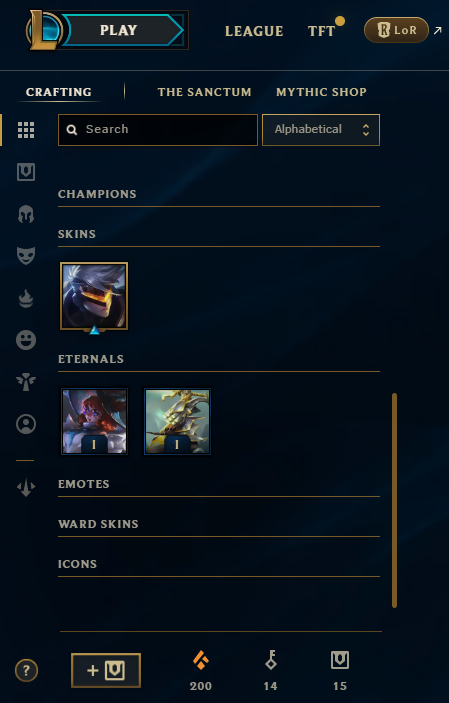Click the Search input field
This screenshot has height=703, width=449.
[x=158, y=130]
